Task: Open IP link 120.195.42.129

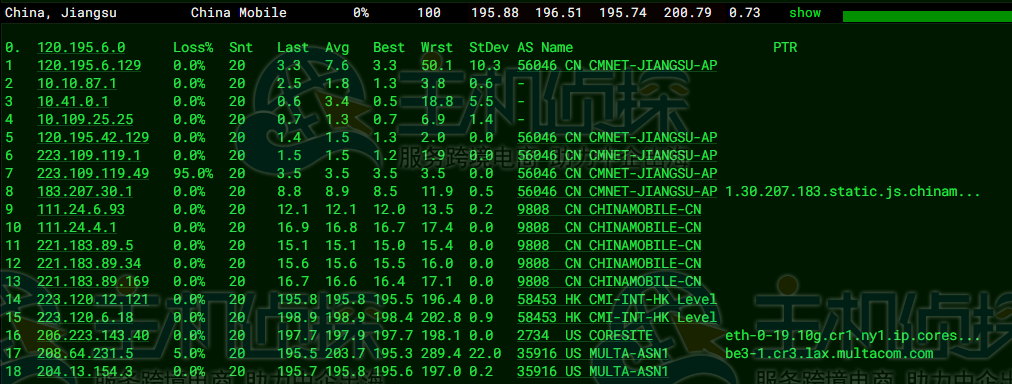Action: click(x=93, y=137)
